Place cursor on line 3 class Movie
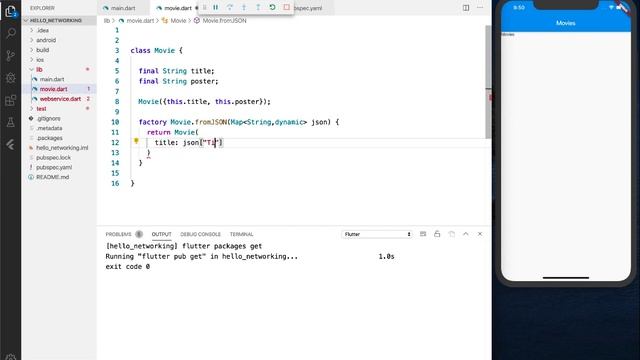Image resolution: width=640 pixels, height=360 pixels. 157,51
